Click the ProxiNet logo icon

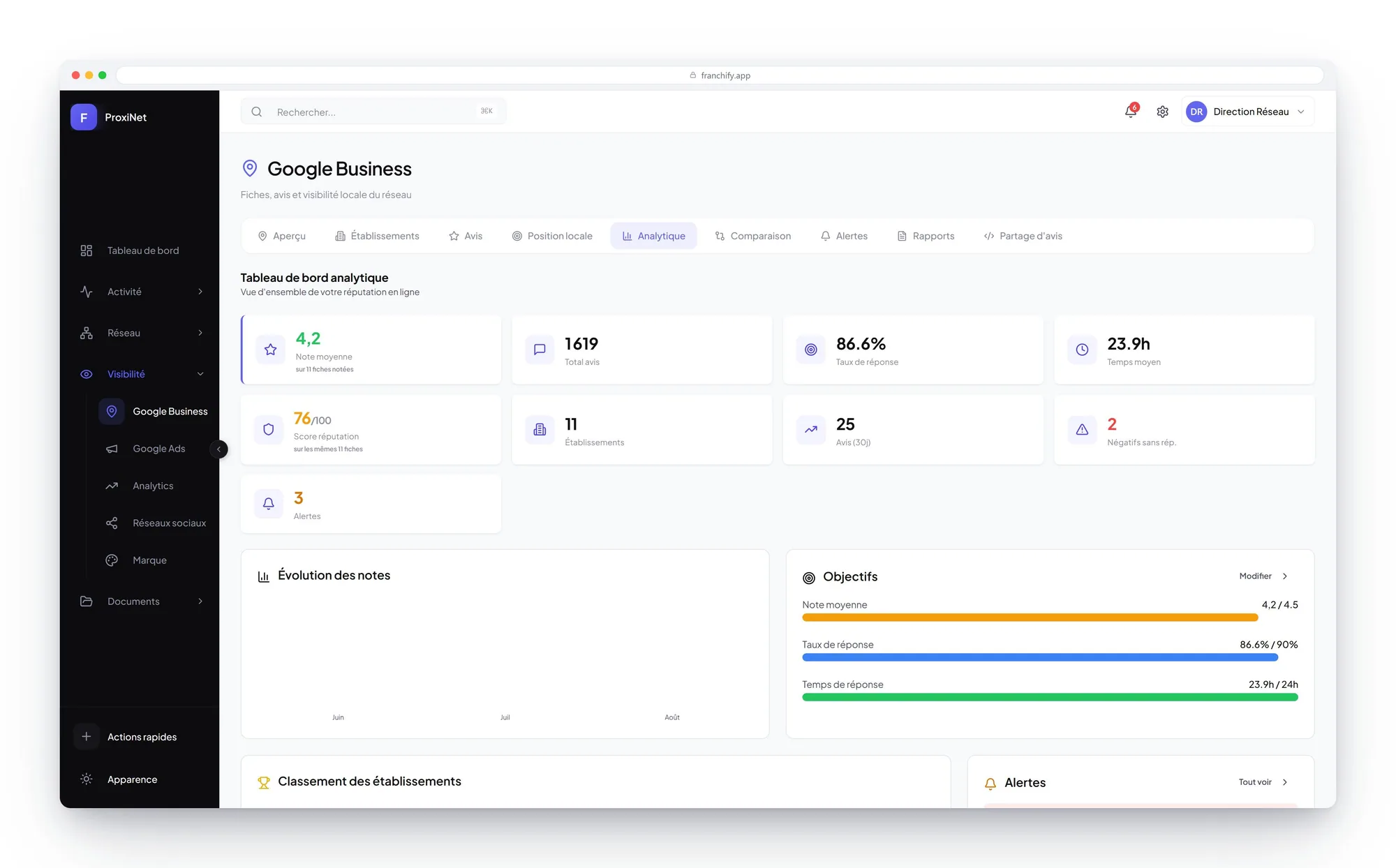pyautogui.click(x=84, y=117)
